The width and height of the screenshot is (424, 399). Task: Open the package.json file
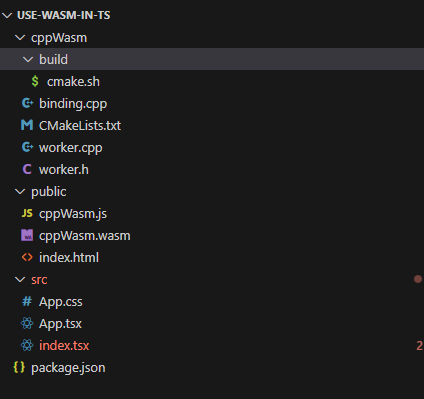click(212, 367)
